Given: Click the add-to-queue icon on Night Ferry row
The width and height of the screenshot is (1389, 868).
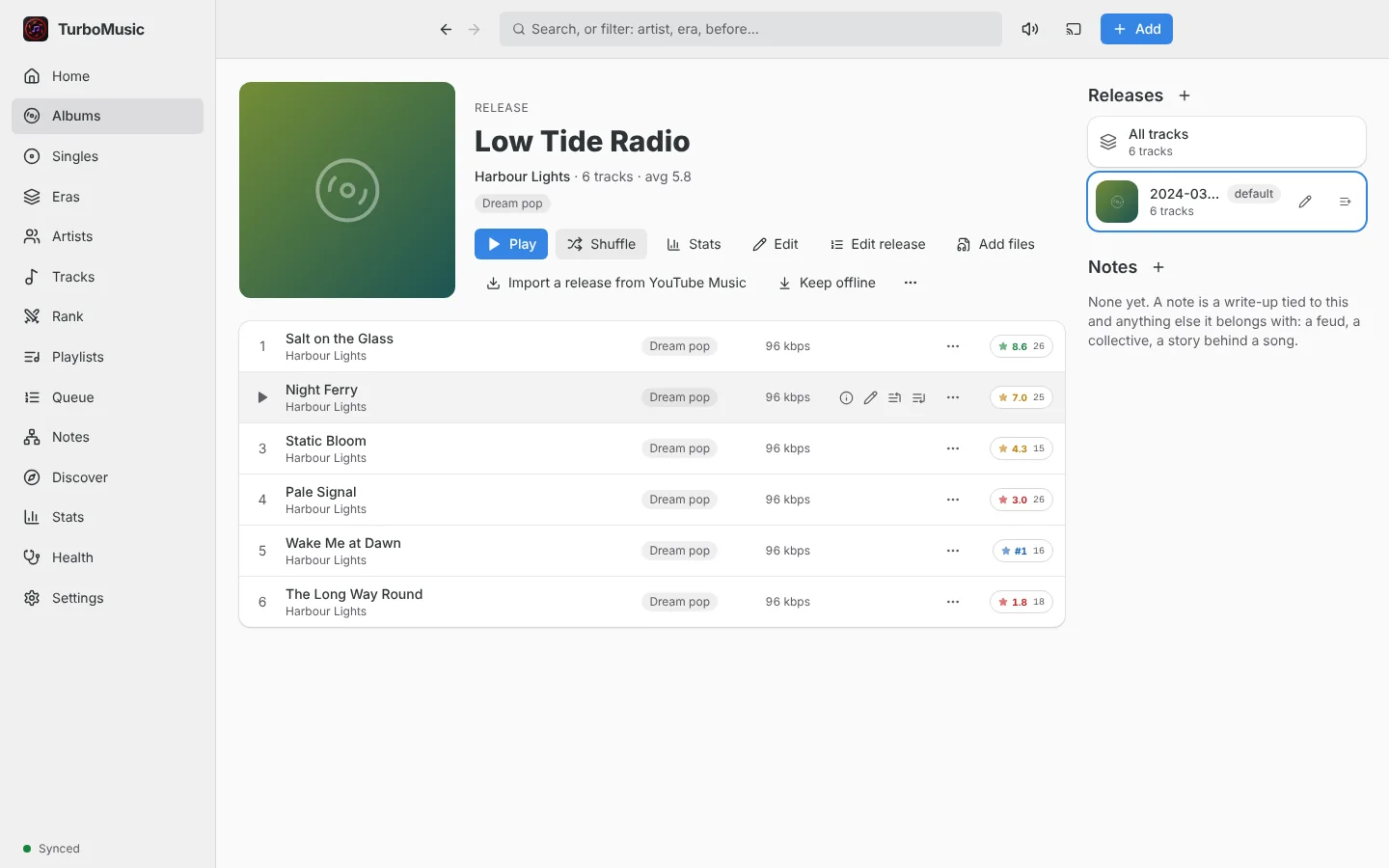Looking at the screenshot, I should 918,397.
